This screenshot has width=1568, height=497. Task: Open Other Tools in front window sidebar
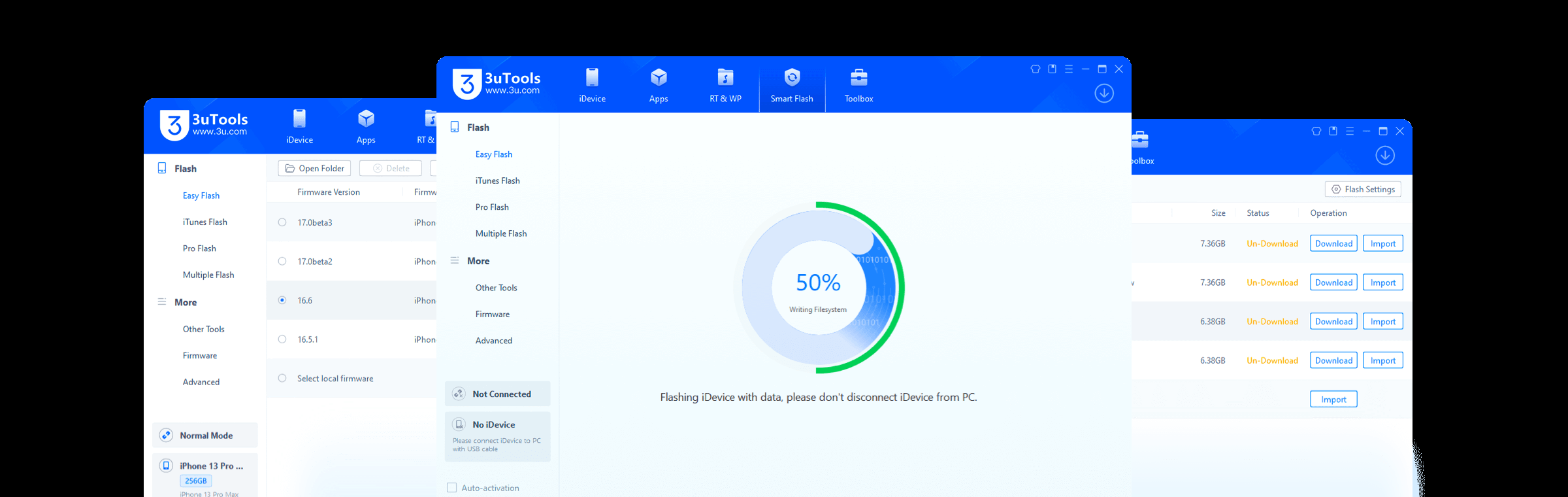pos(497,288)
